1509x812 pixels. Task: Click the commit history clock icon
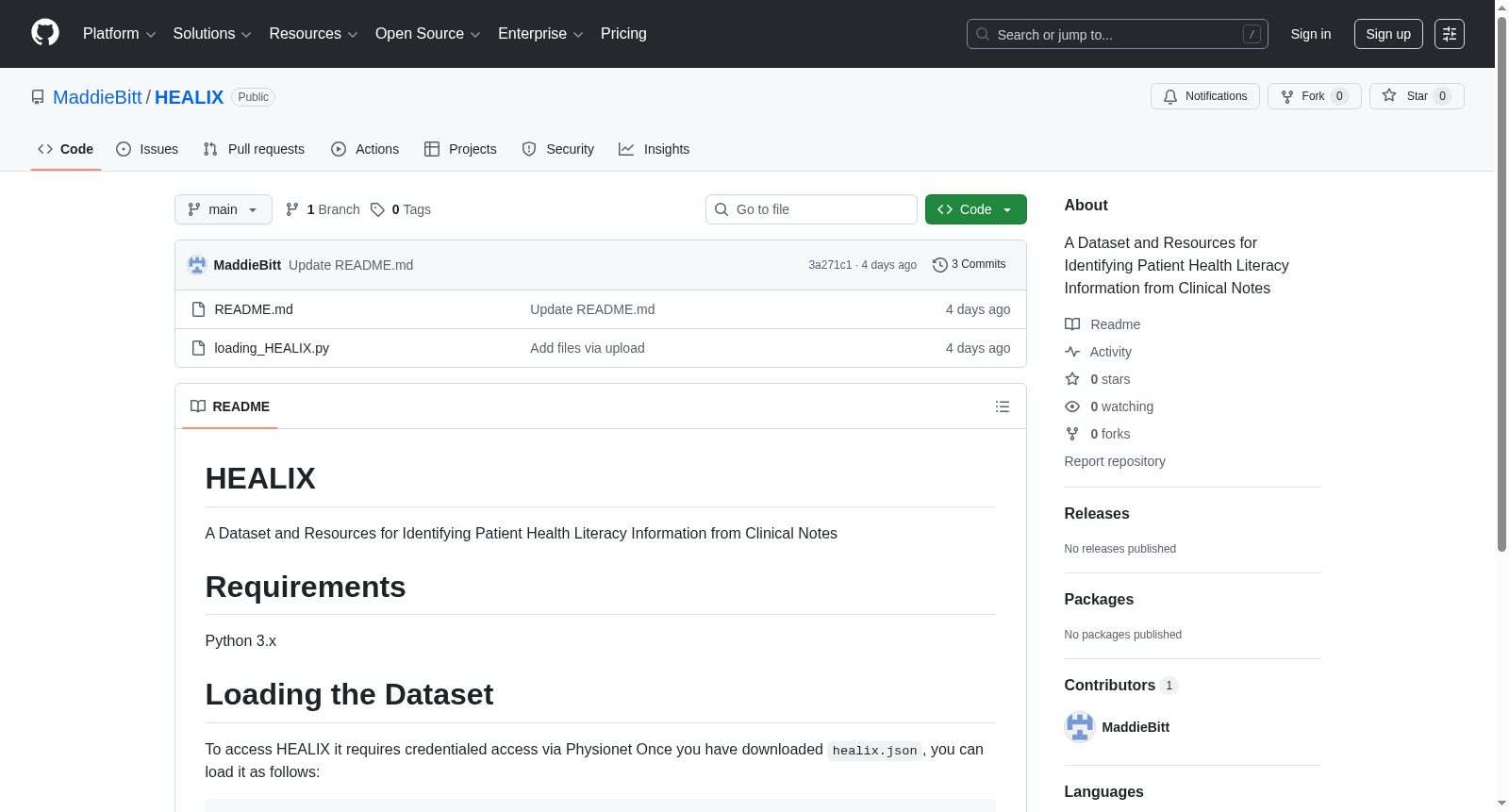pyautogui.click(x=940, y=265)
